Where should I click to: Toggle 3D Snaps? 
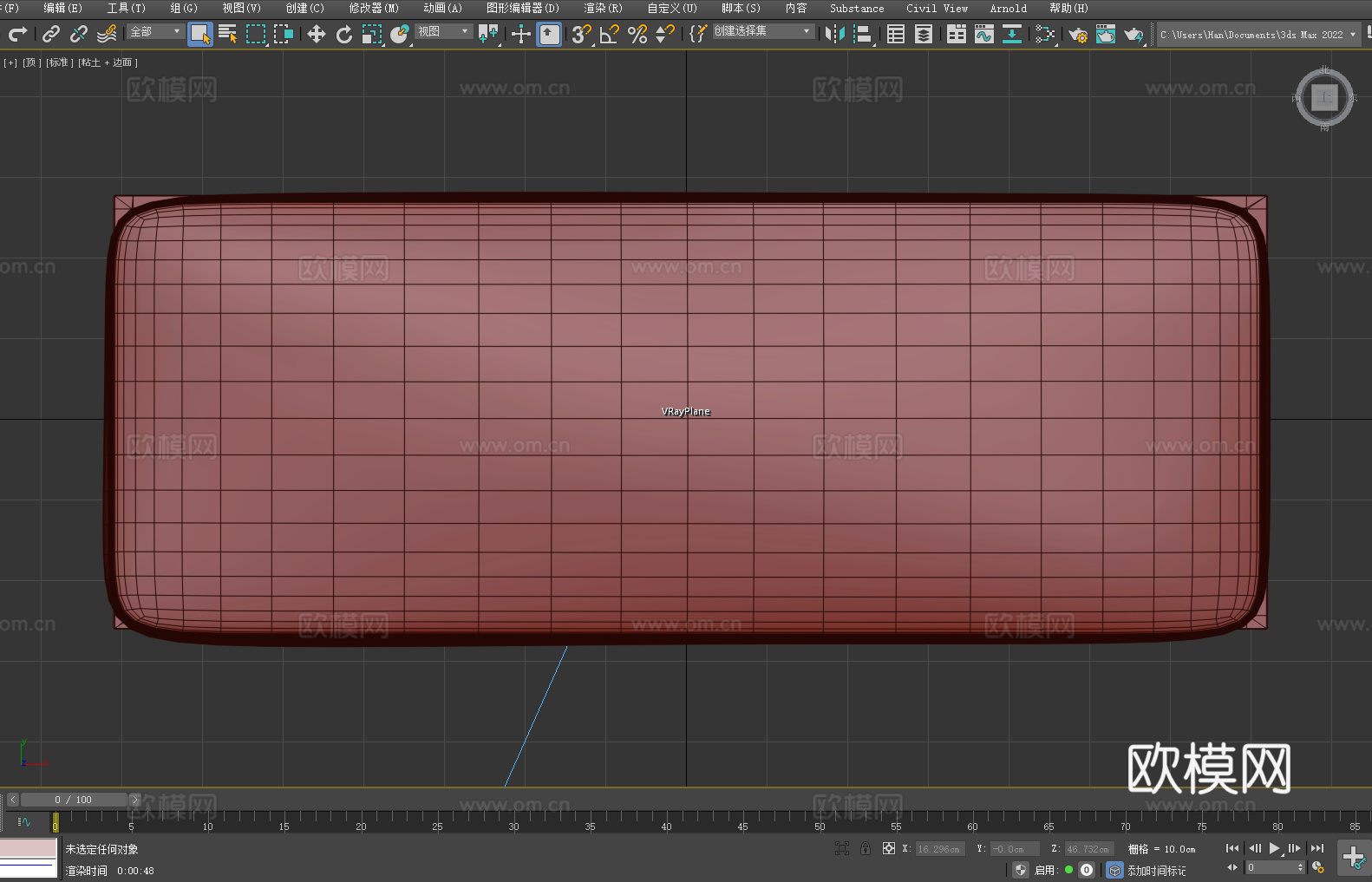[582, 34]
